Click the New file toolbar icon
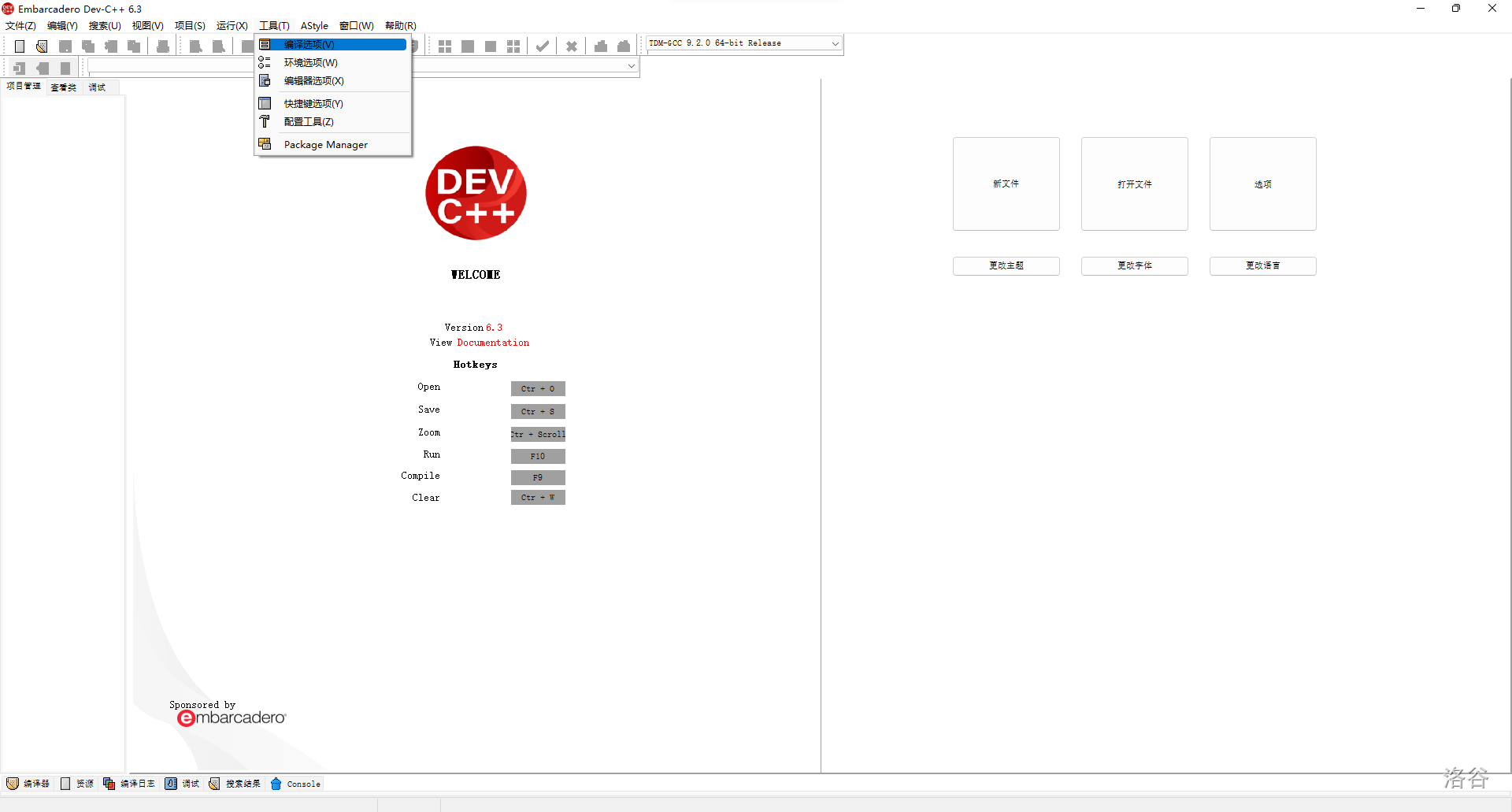Viewport: 1512px width, 812px height. coord(20,46)
